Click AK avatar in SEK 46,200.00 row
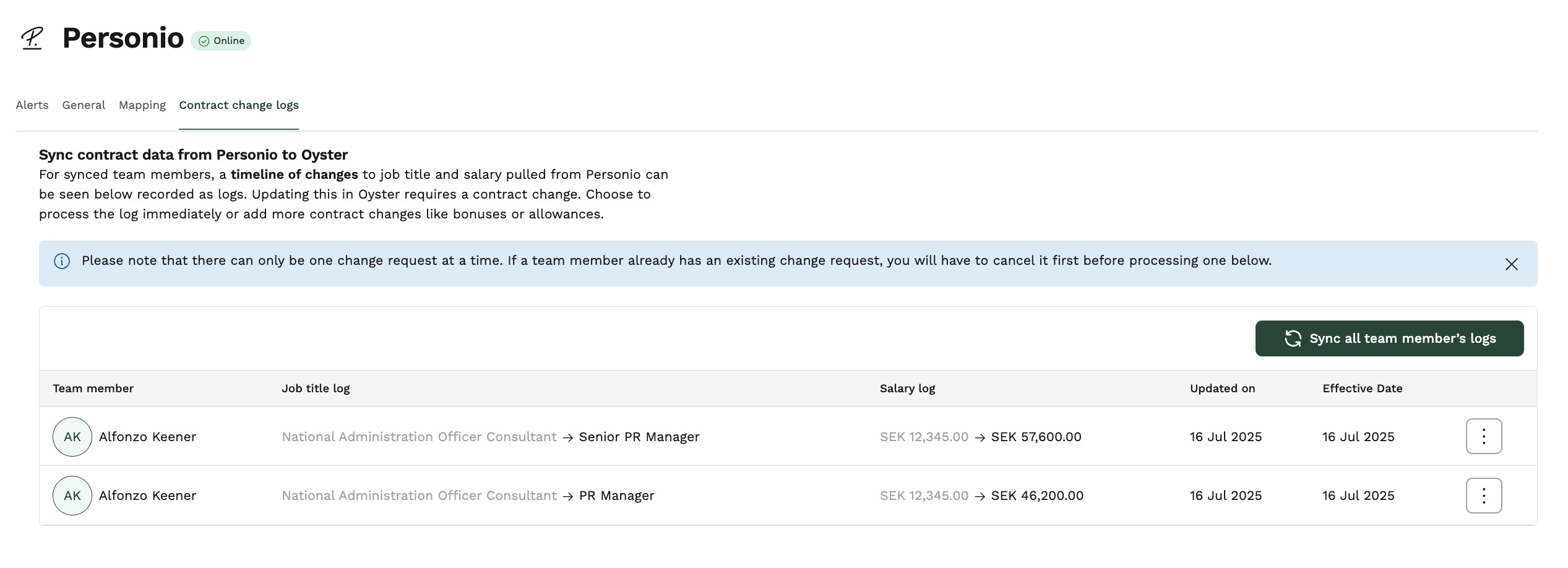 click(x=72, y=496)
